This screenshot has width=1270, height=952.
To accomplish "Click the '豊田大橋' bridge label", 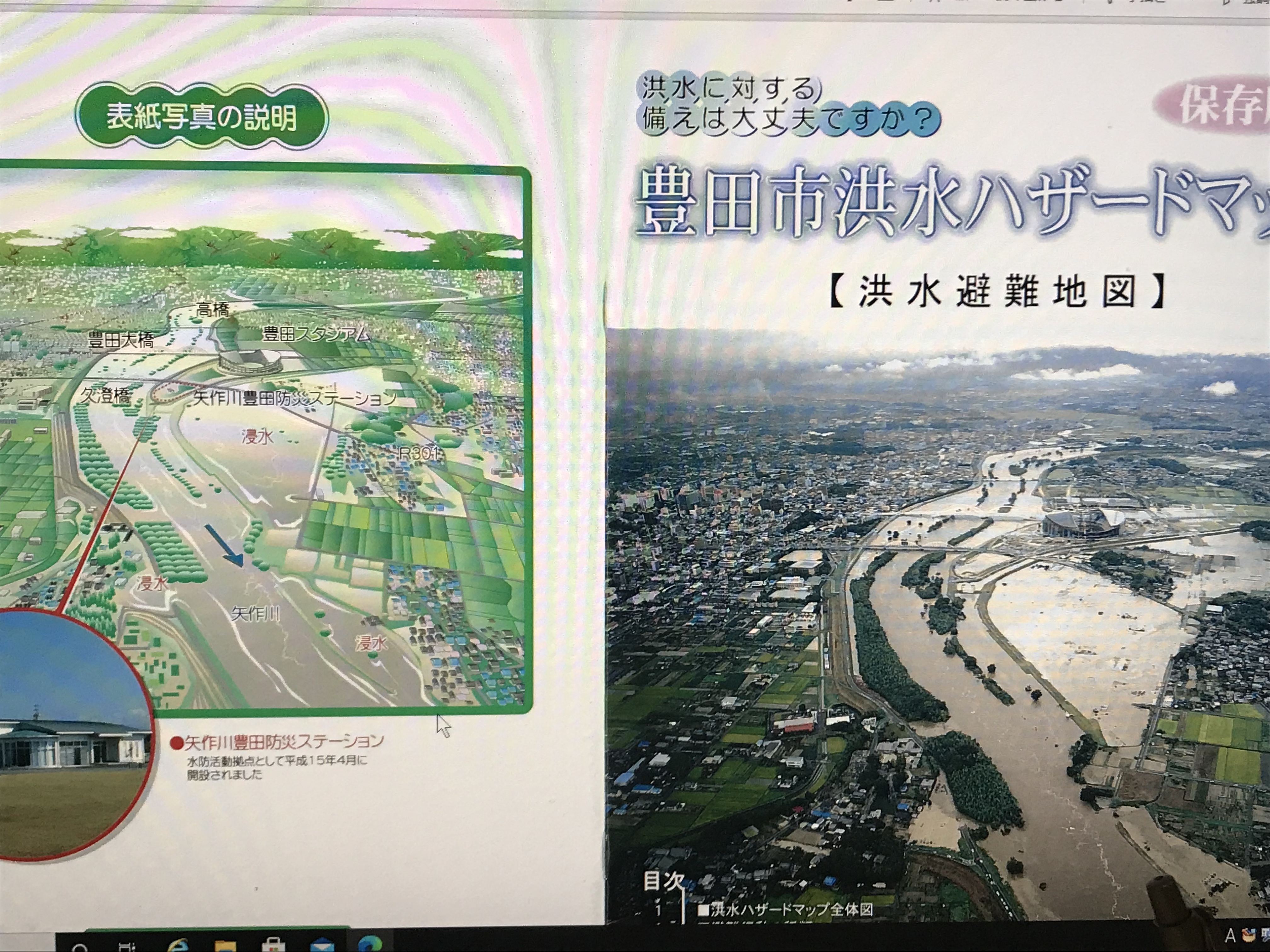I will coord(121,340).
